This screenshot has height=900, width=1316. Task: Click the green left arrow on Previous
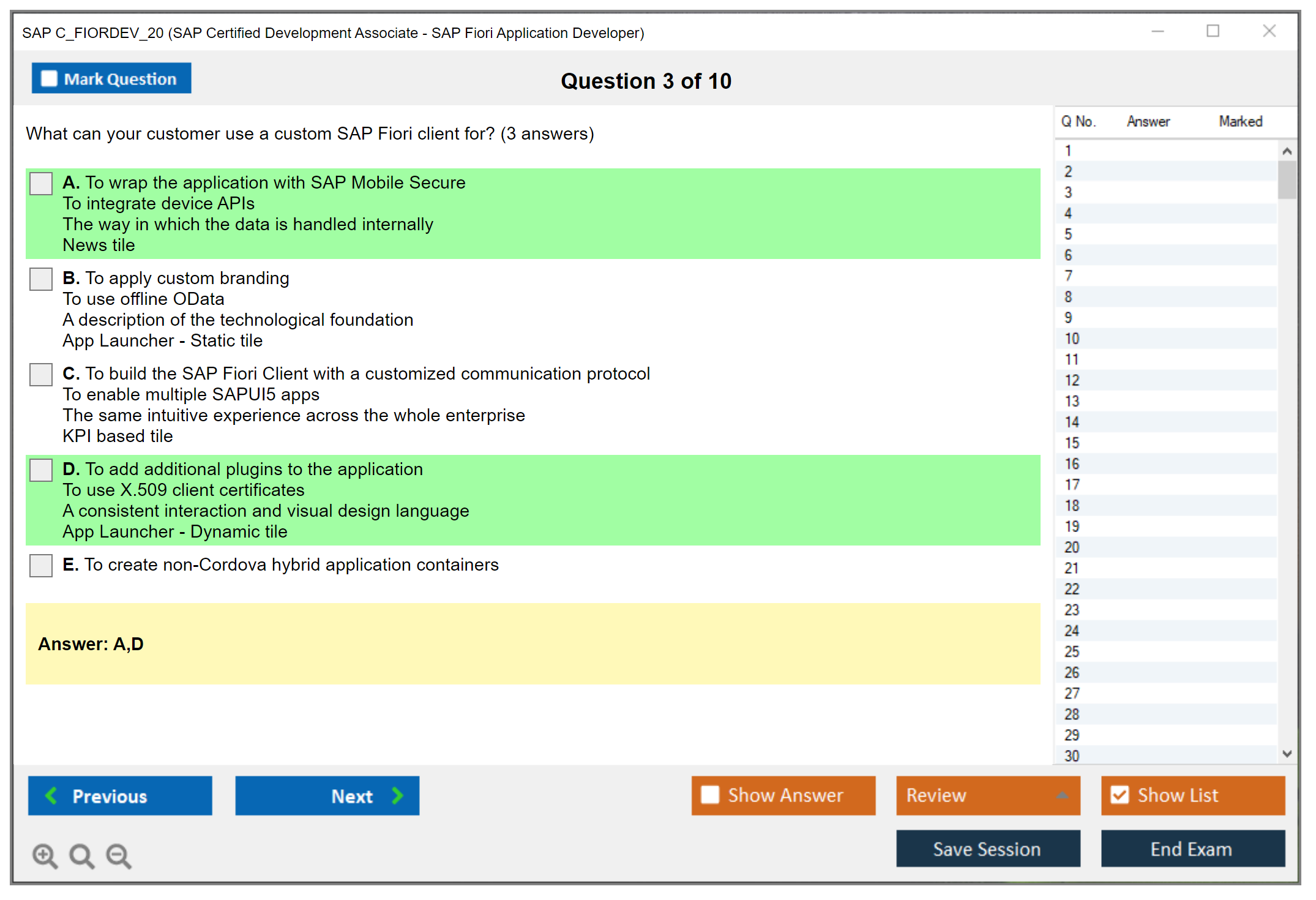pos(51,795)
